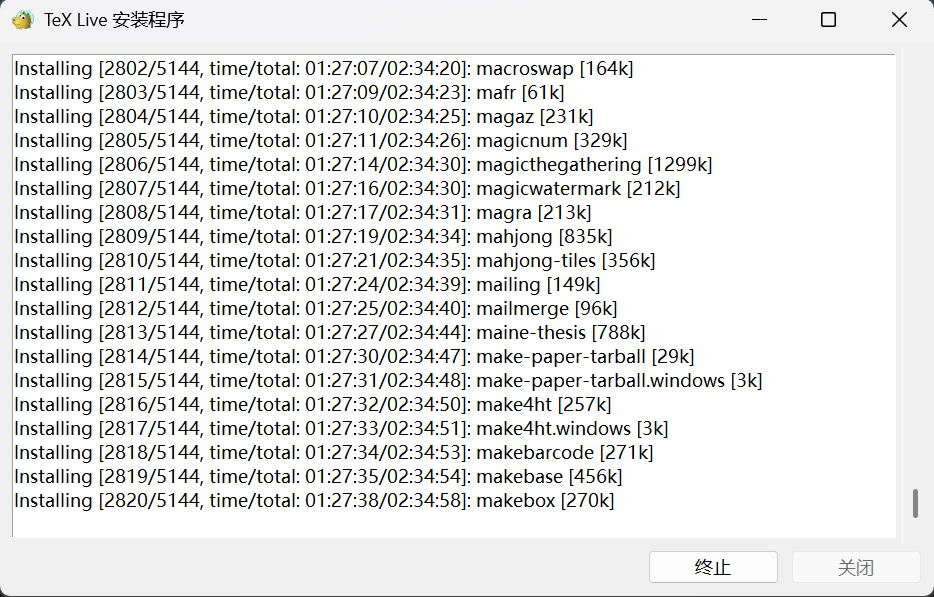Click the log line for mafr [61k]
This screenshot has height=597, width=934.
pos(289,92)
